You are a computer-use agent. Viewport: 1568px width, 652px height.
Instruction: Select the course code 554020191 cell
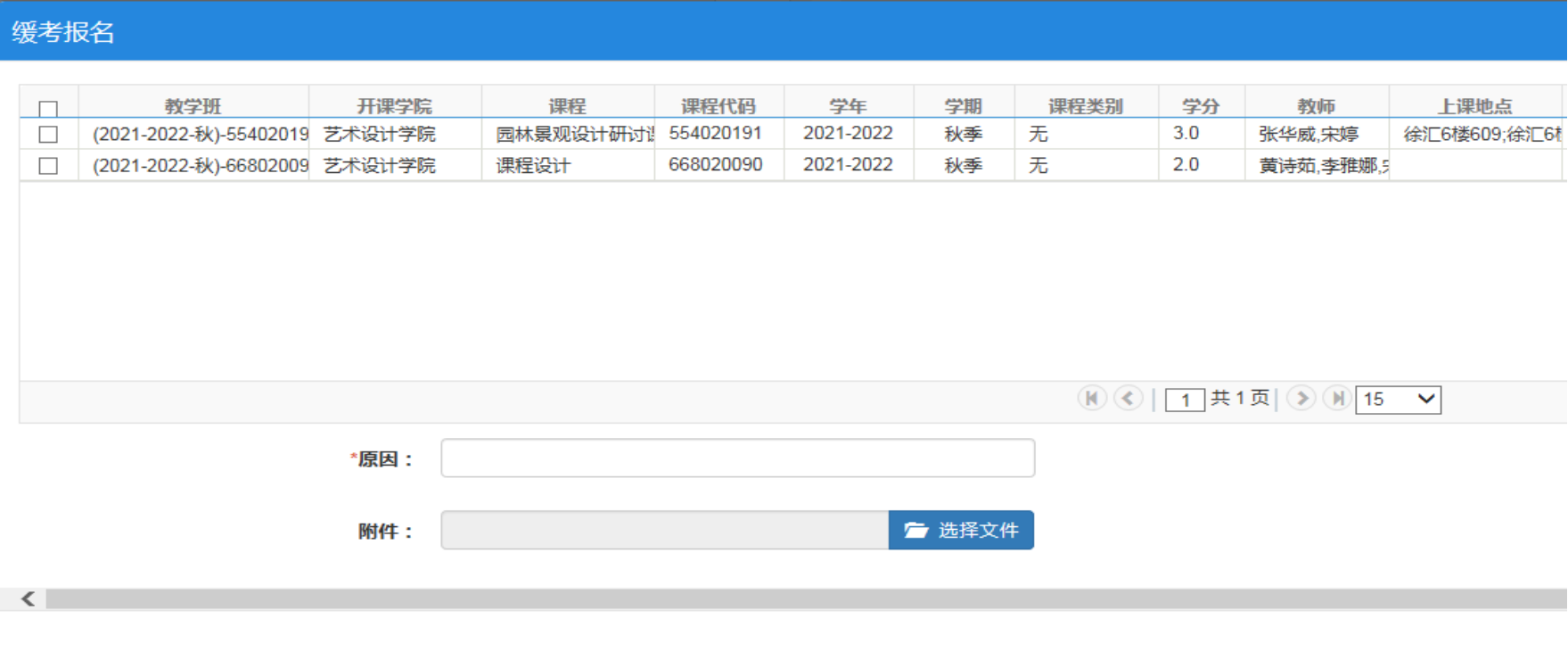(716, 134)
